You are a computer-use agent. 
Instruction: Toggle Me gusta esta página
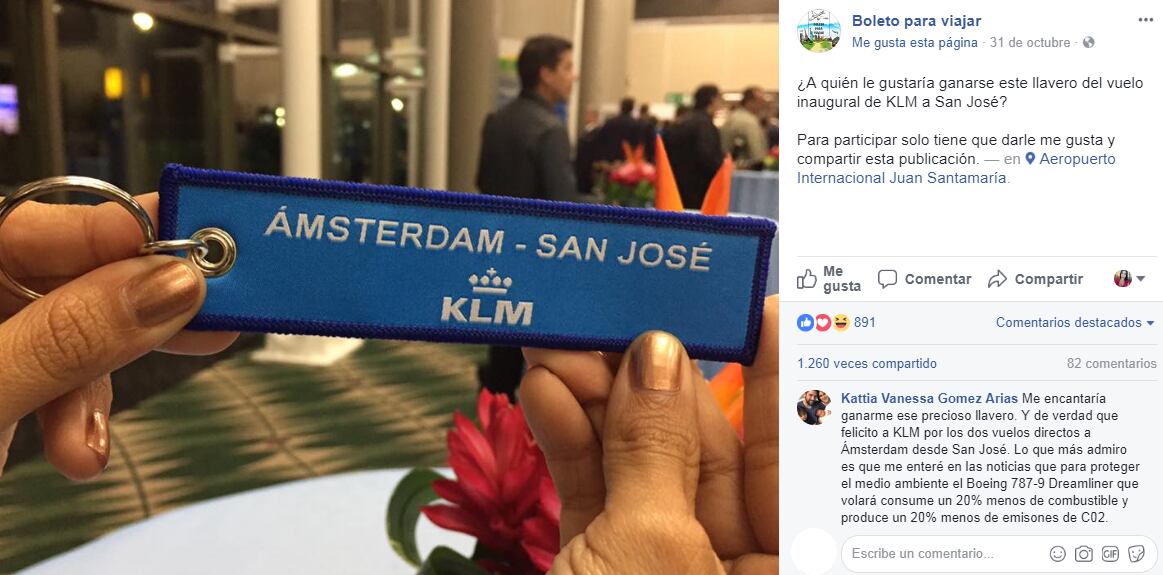click(915, 43)
